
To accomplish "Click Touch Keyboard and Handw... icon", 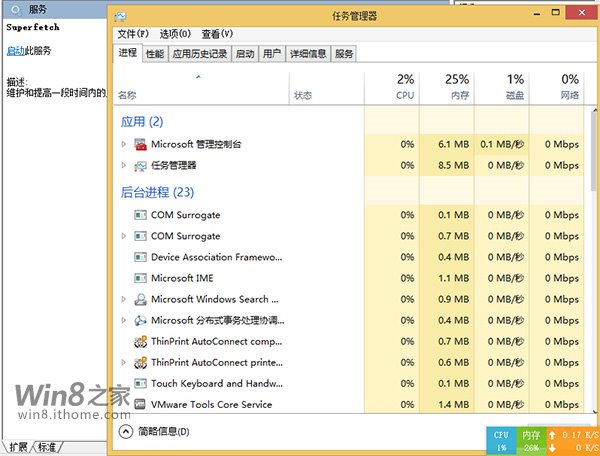I will point(140,383).
